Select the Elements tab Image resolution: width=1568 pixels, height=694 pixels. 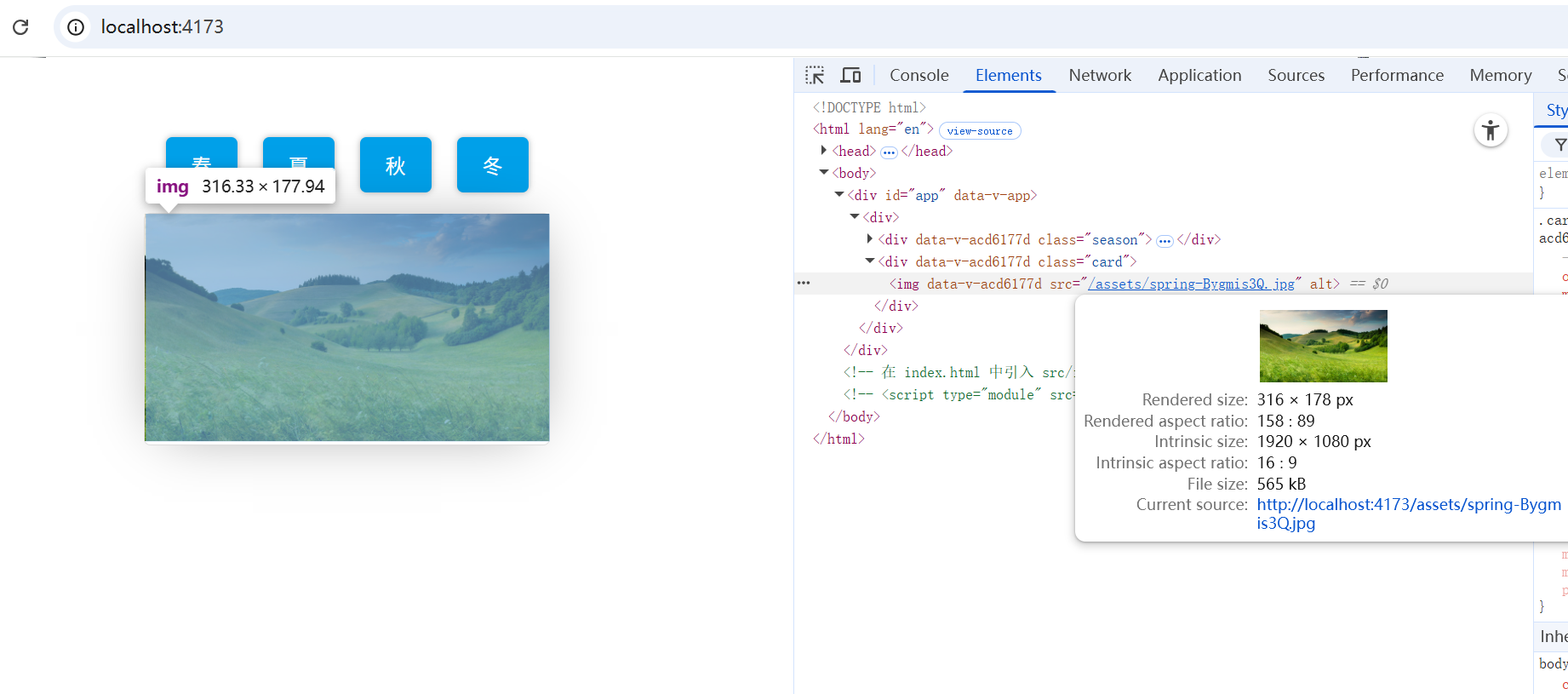1009,75
